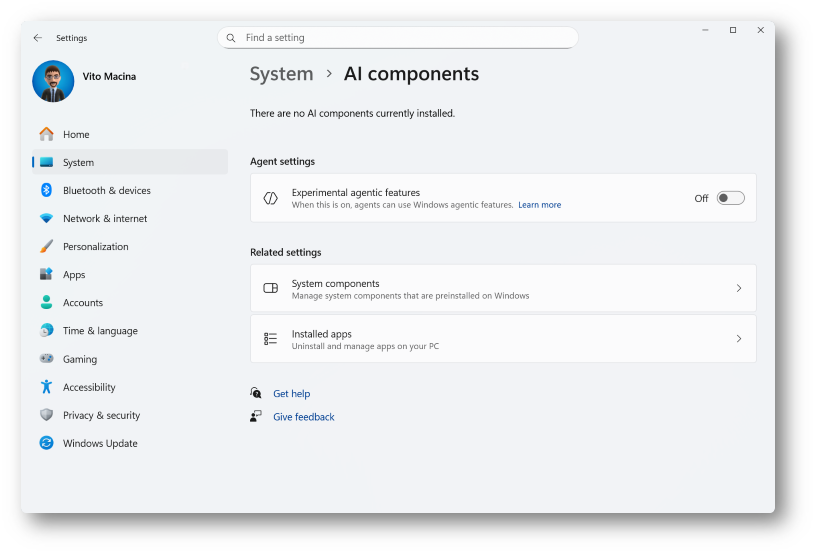Enable Experimental agentic features toggle
This screenshot has height=555, width=817.
(730, 198)
